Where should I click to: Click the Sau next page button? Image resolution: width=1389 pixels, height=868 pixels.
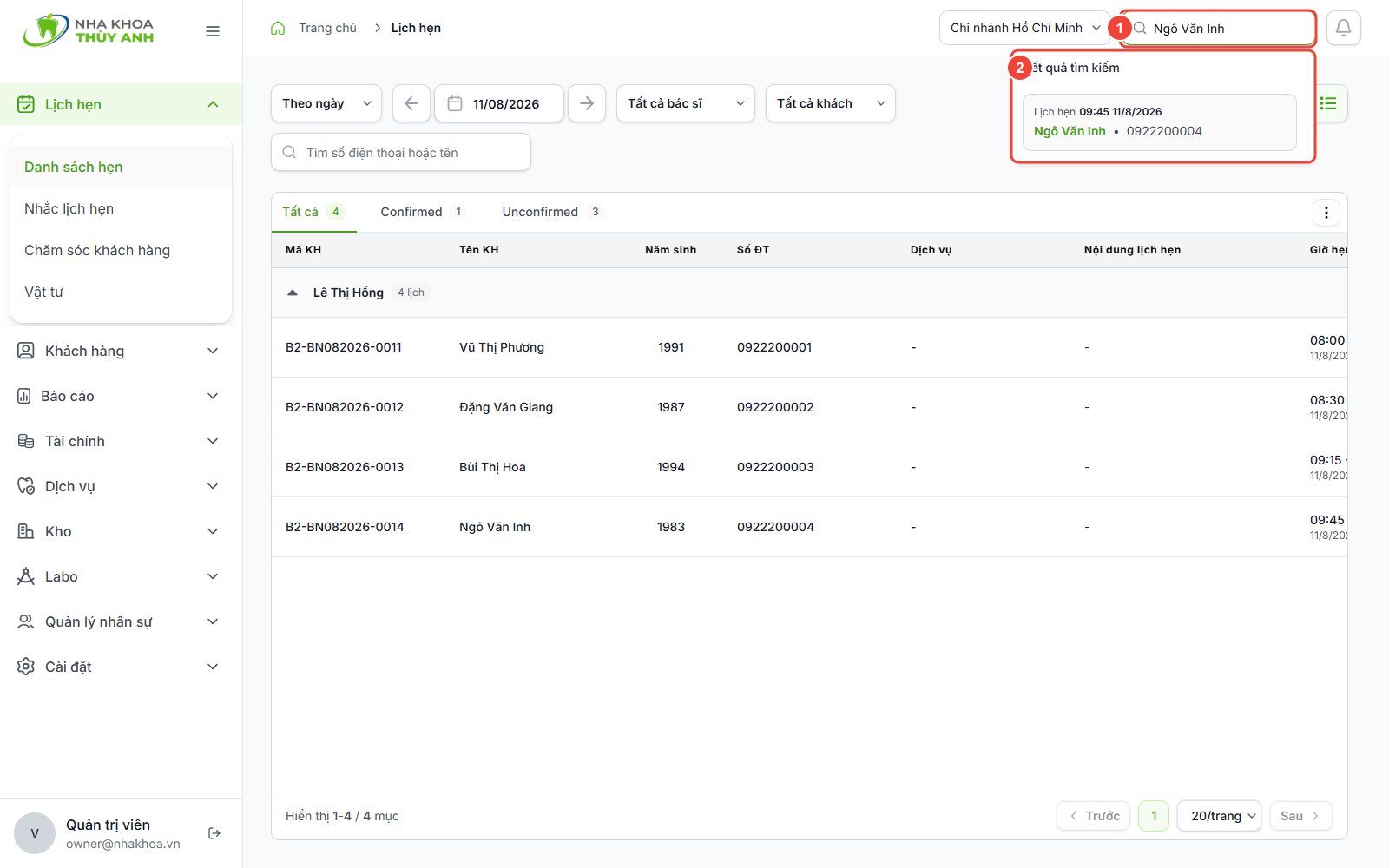1300,816
